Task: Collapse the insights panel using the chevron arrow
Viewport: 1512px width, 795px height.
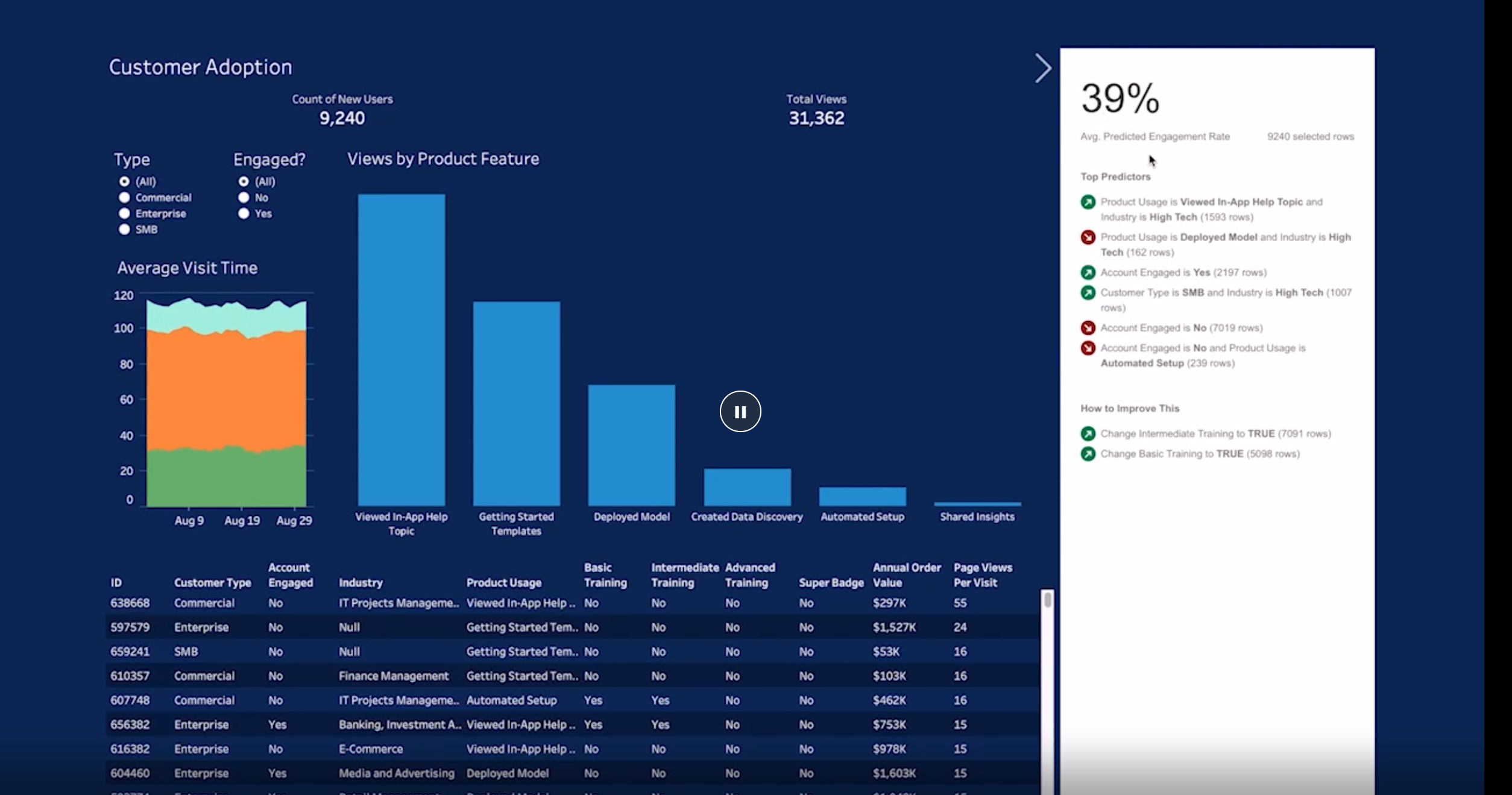Action: 1042,68
